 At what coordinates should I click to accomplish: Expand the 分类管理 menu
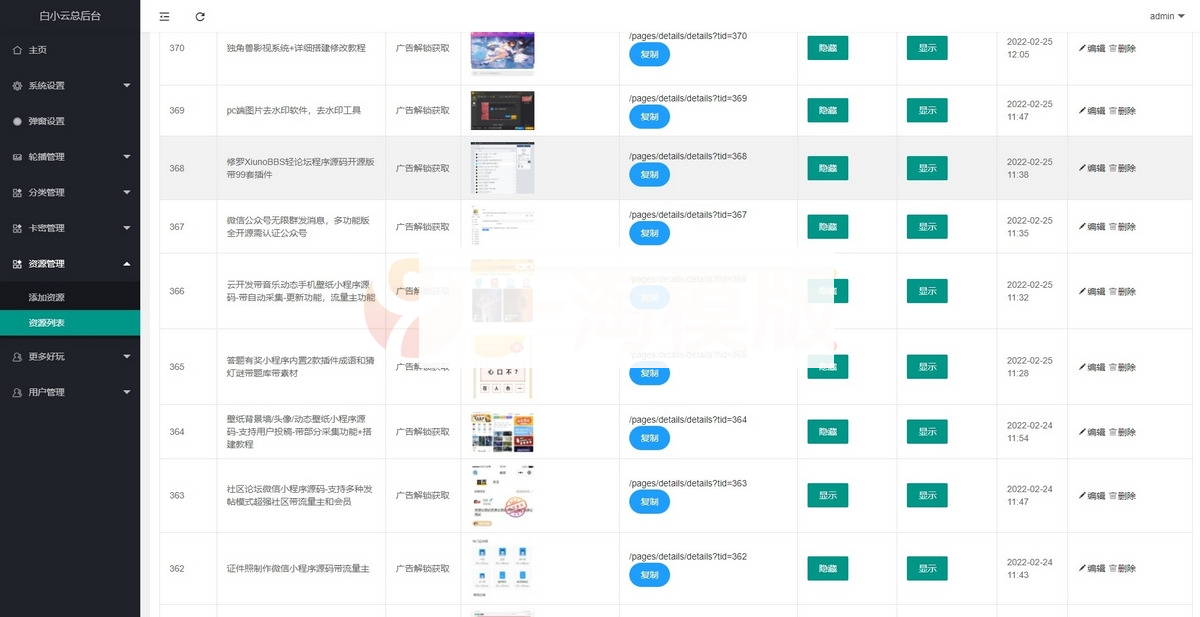tap(70, 192)
